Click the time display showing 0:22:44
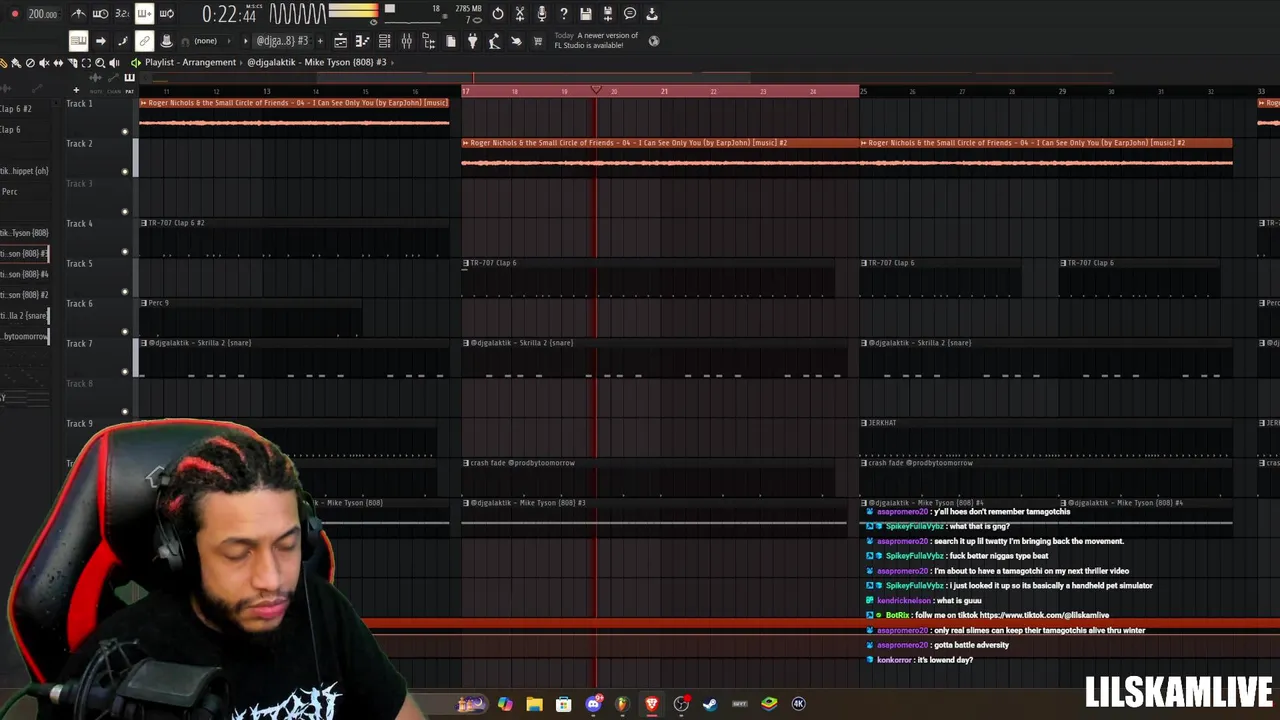This screenshot has width=1280, height=720. pyautogui.click(x=229, y=14)
